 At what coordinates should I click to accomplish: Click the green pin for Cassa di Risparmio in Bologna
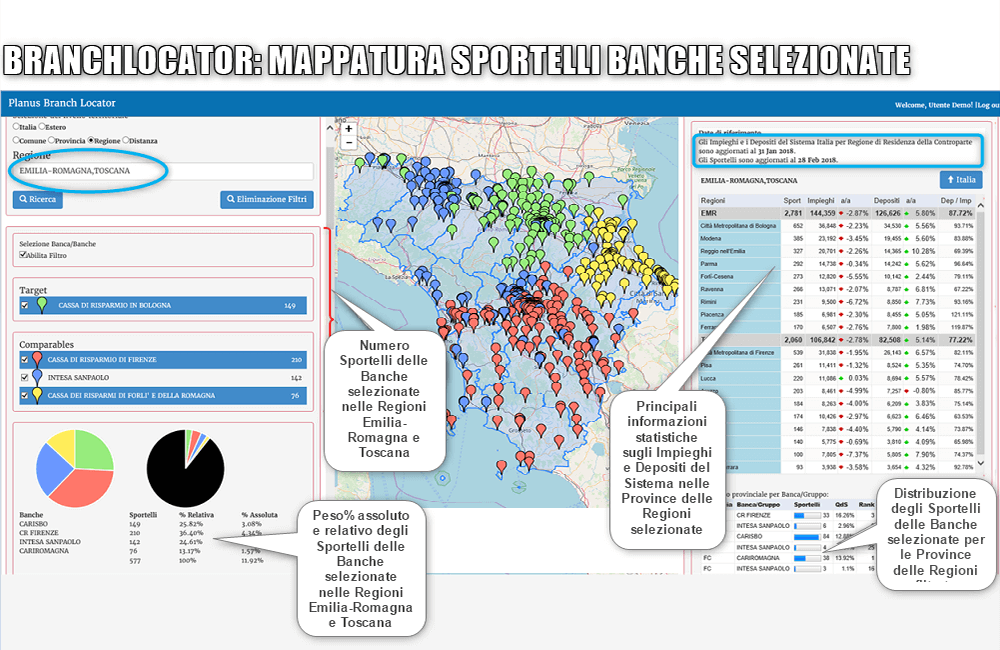(41, 305)
